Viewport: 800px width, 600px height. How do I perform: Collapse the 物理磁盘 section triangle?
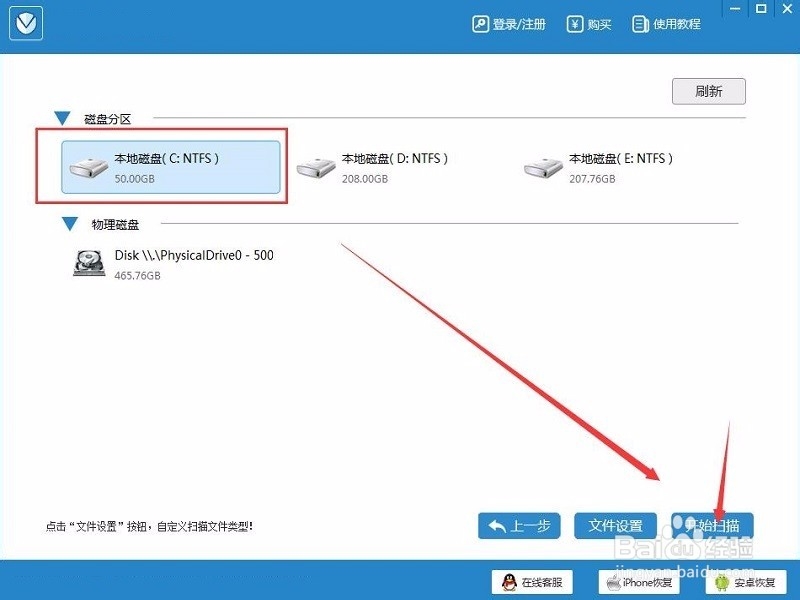[x=70, y=223]
